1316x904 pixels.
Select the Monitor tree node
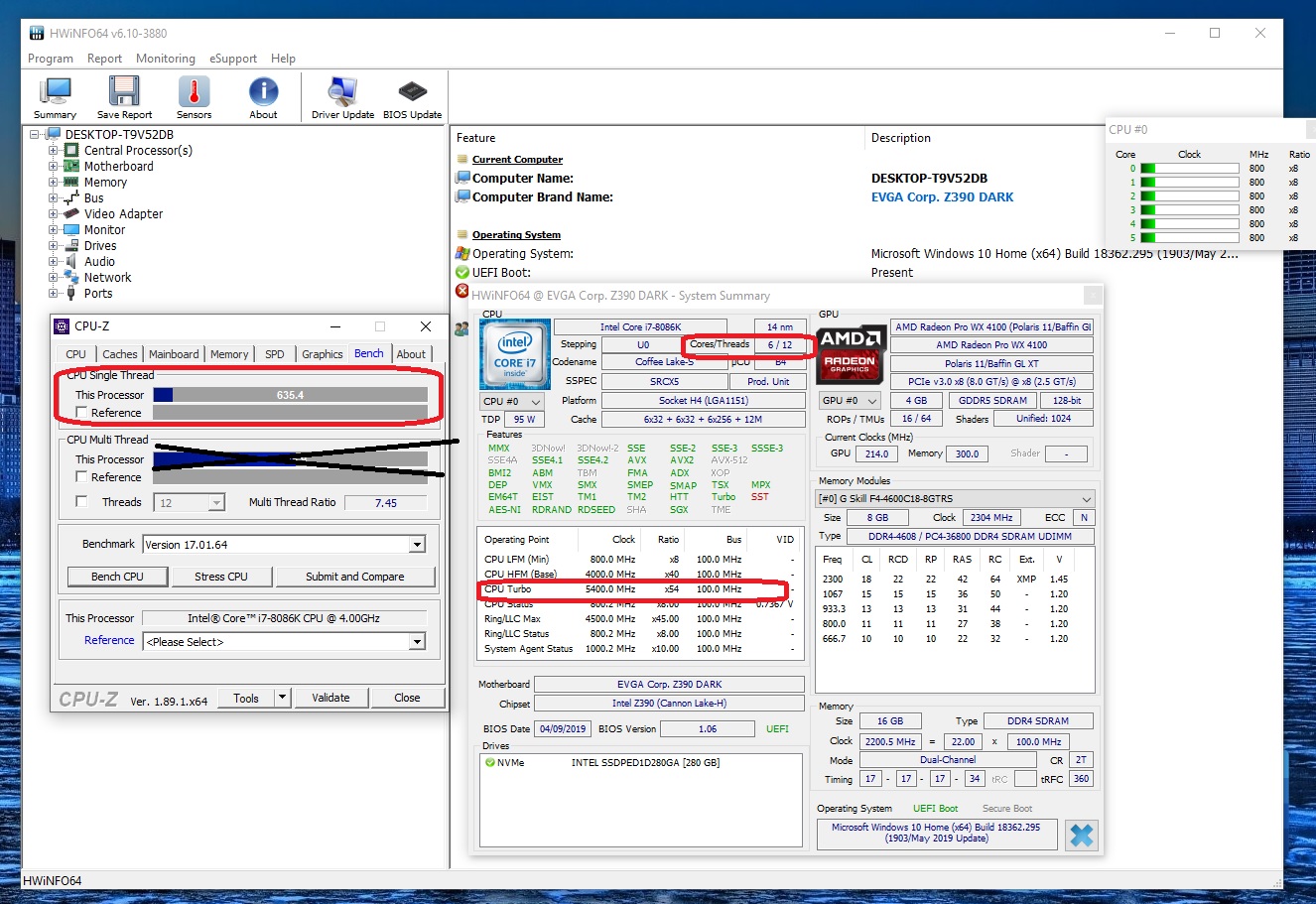coord(104,230)
